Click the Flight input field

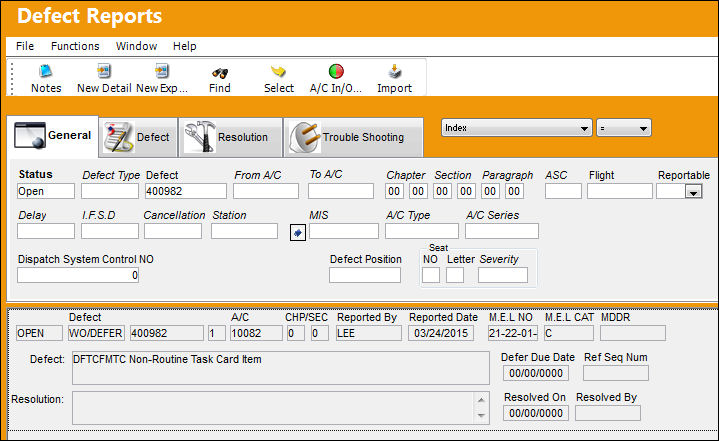[x=619, y=191]
